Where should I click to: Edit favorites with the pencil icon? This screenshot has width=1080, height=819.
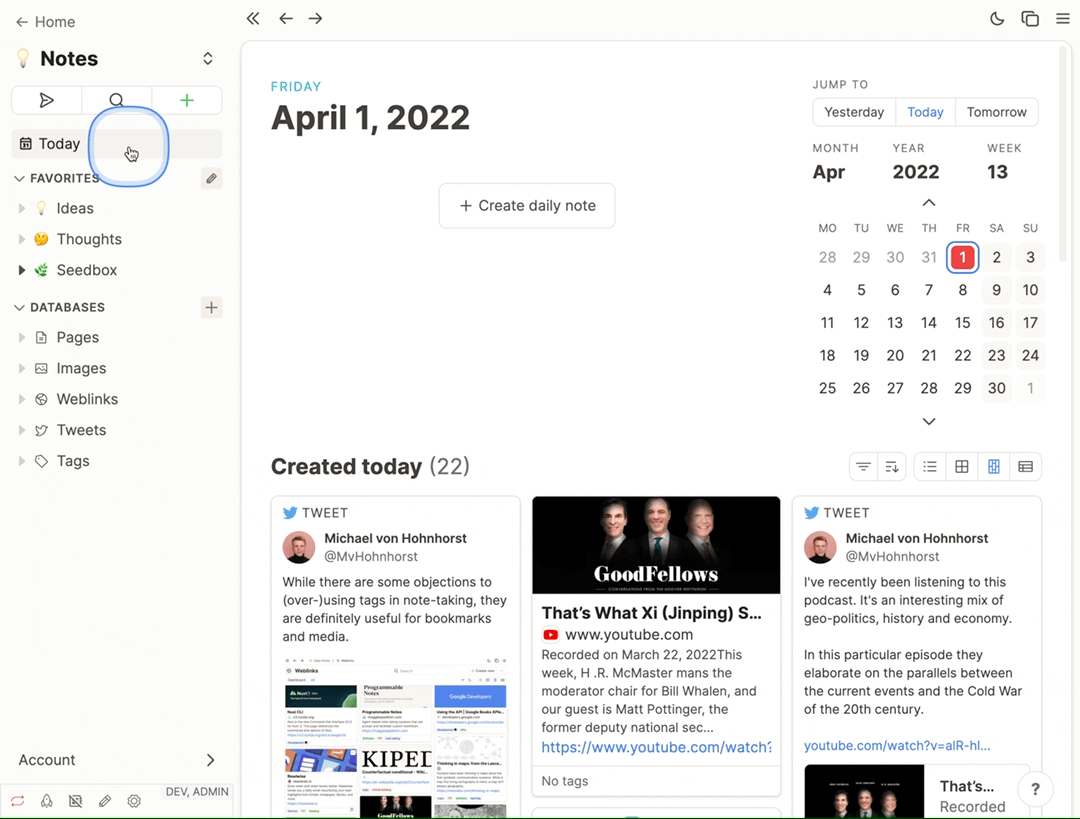(210, 179)
